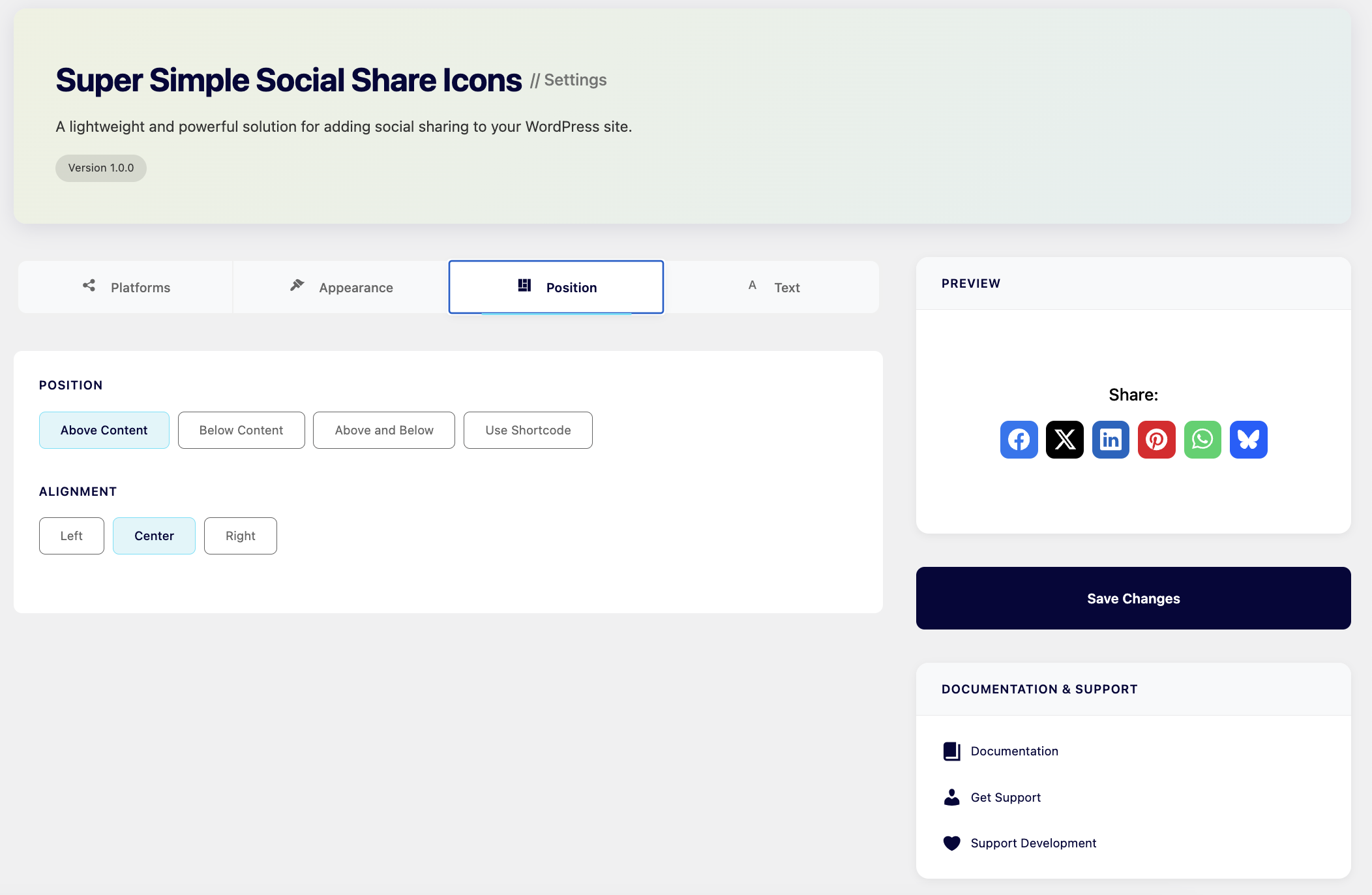Select Above Content position option
The width and height of the screenshot is (1372, 895).
click(x=104, y=430)
